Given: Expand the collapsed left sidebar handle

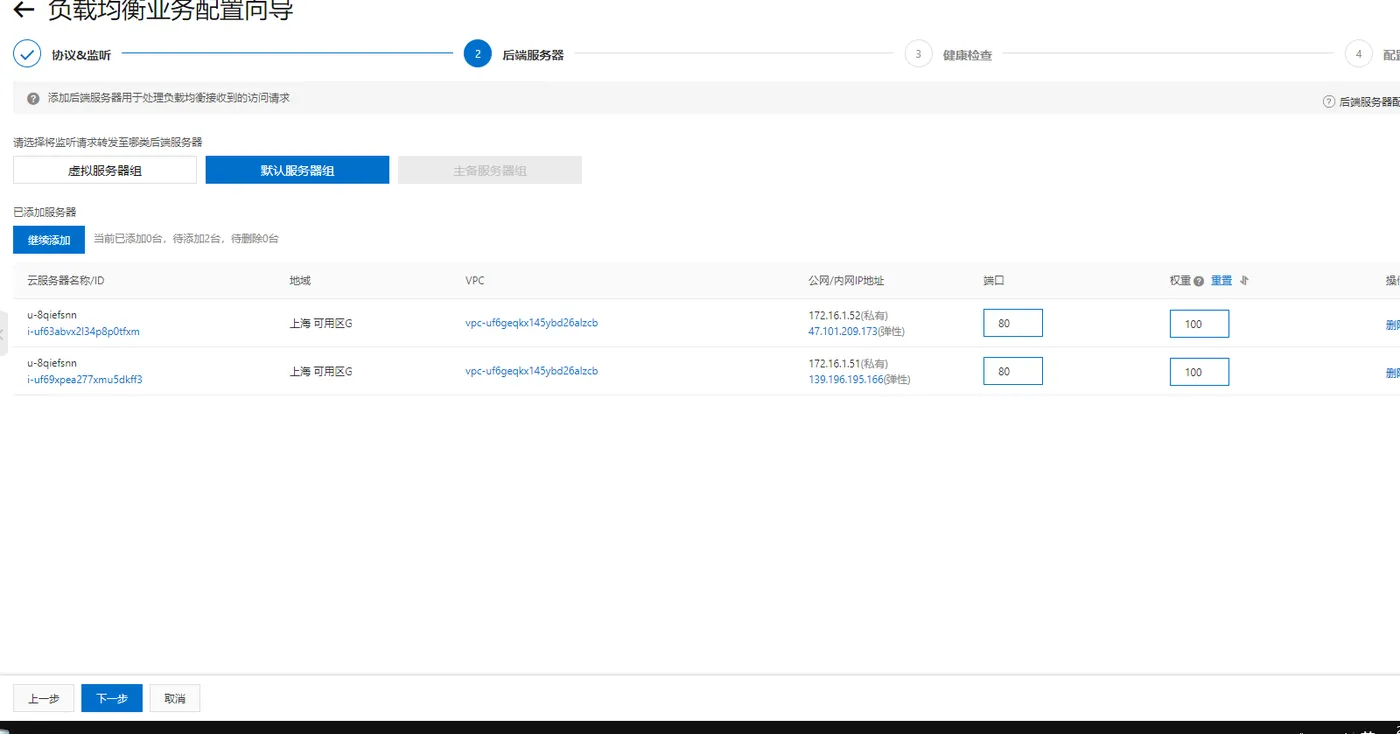Looking at the screenshot, I should [x=3, y=333].
